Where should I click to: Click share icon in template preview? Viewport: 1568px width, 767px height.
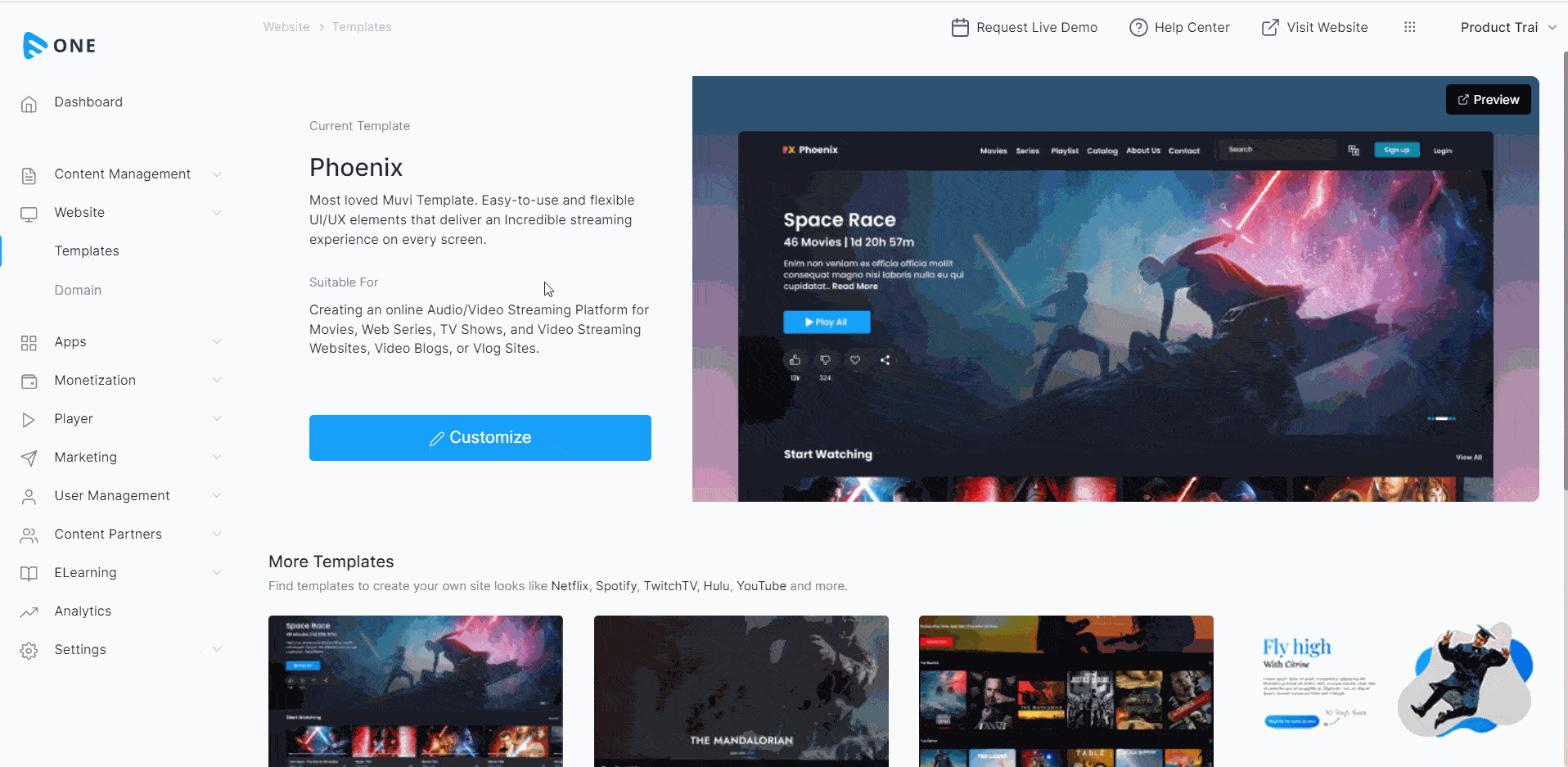tap(885, 360)
